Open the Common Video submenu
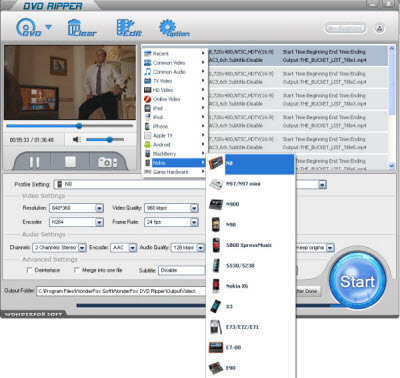 pyautogui.click(x=174, y=63)
